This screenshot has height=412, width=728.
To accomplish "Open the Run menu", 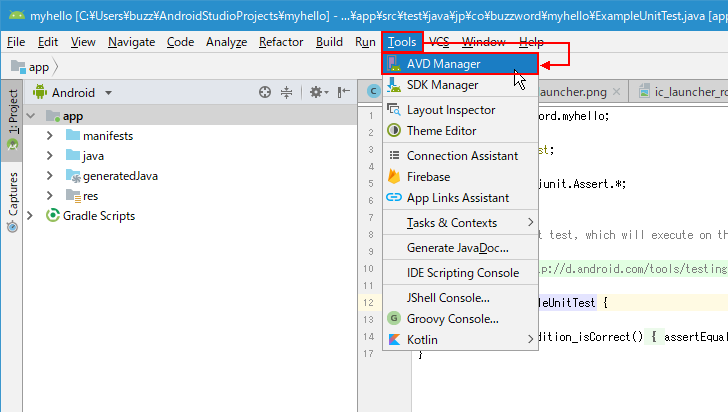I will click(365, 42).
